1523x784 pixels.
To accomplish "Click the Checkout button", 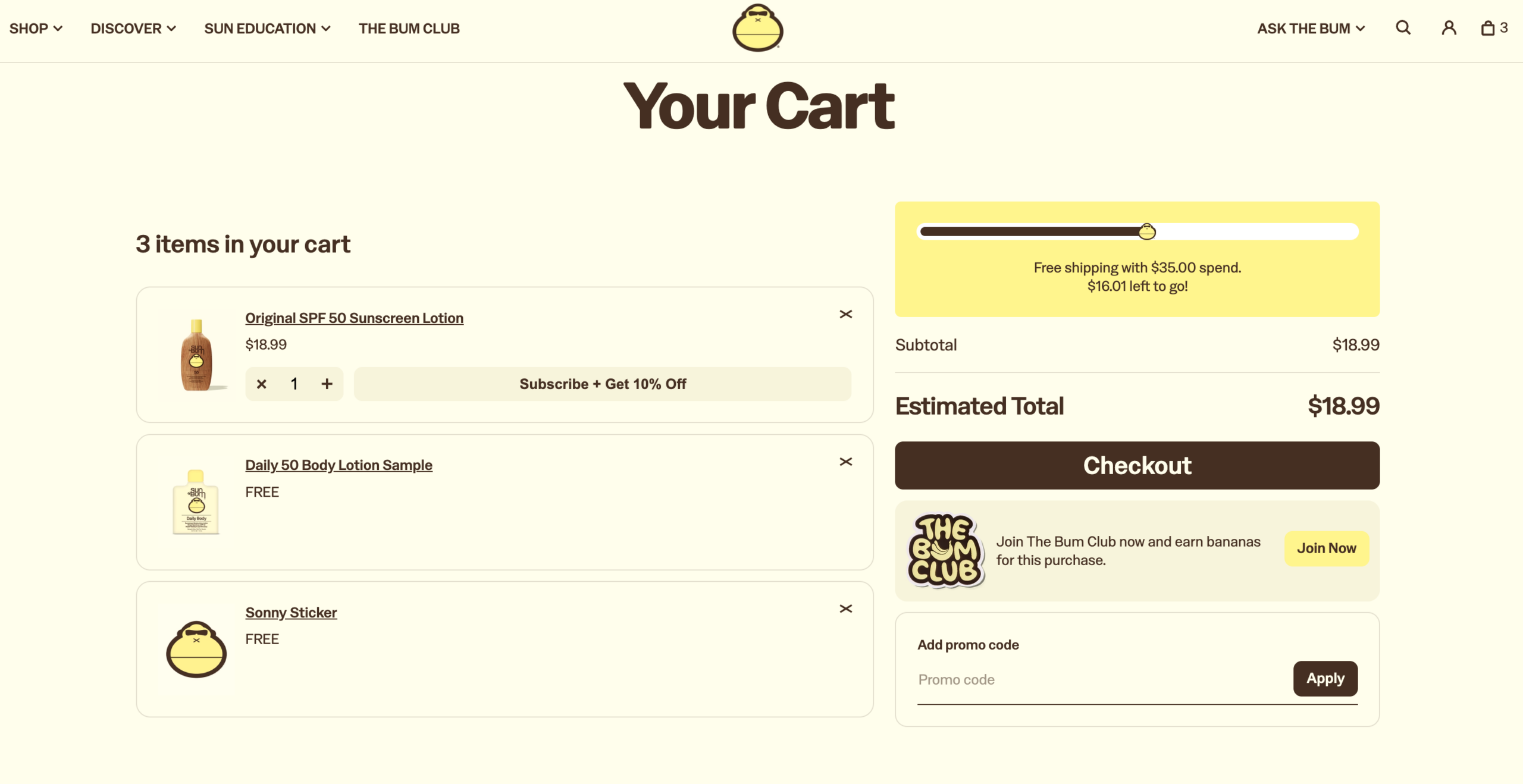I will click(1137, 465).
